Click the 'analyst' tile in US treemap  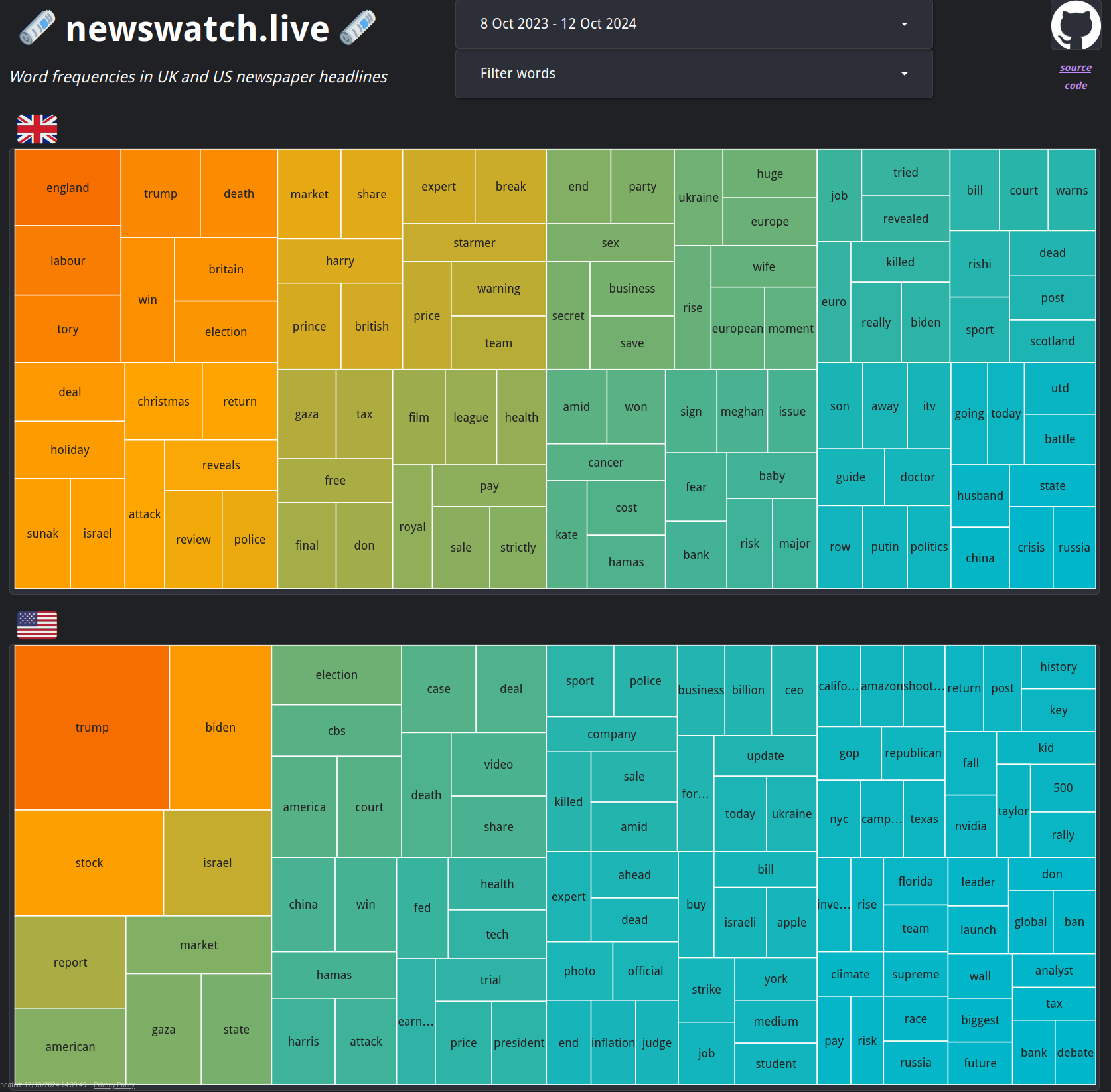(x=1054, y=971)
